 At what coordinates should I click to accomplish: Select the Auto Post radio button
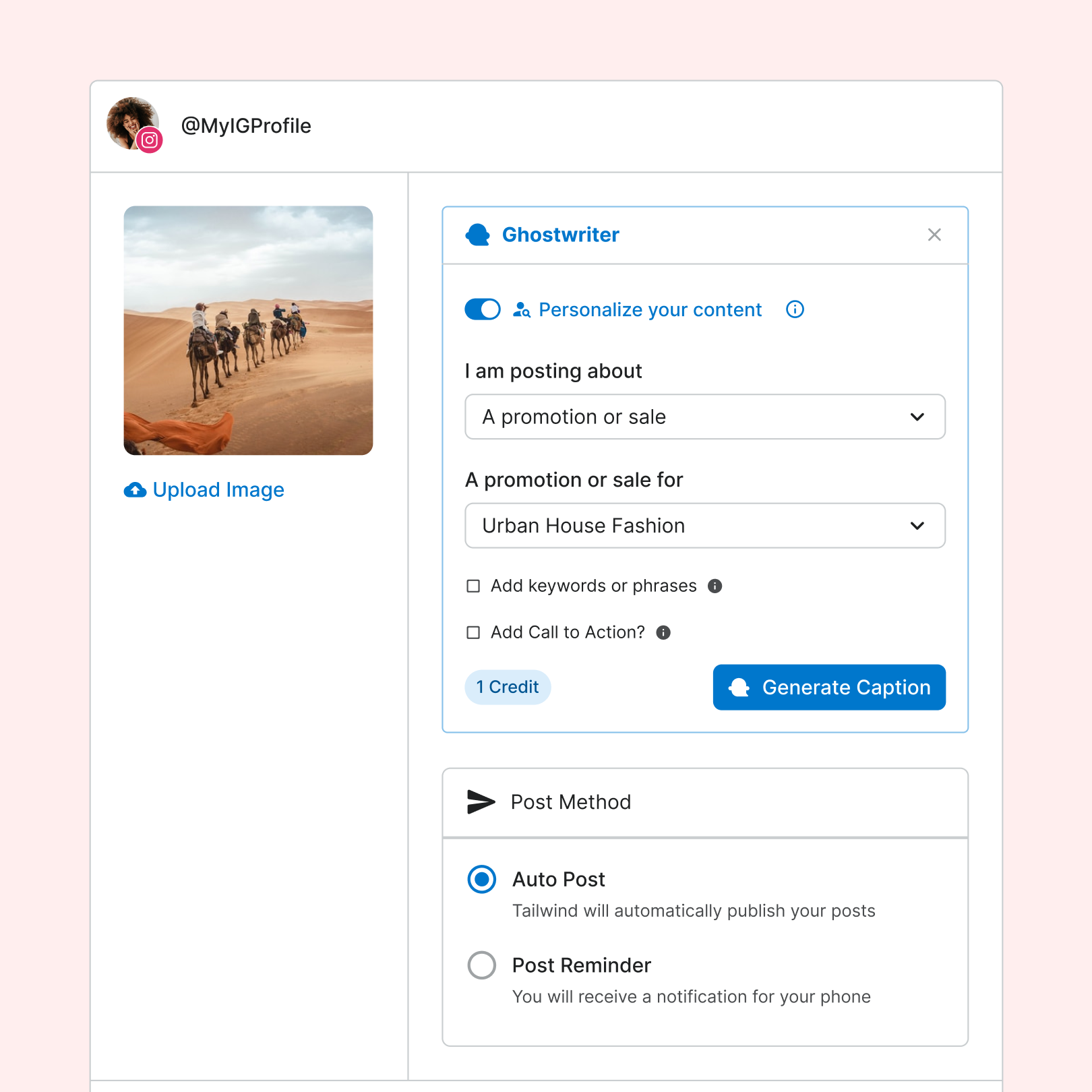tap(482, 879)
